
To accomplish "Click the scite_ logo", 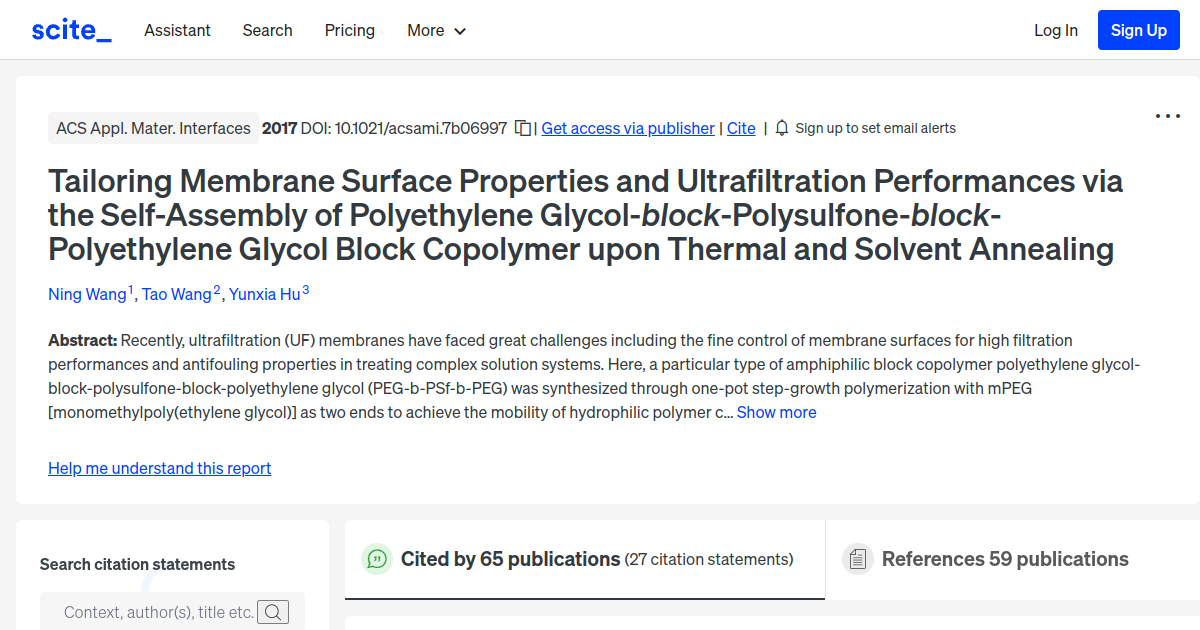I will point(70,29).
